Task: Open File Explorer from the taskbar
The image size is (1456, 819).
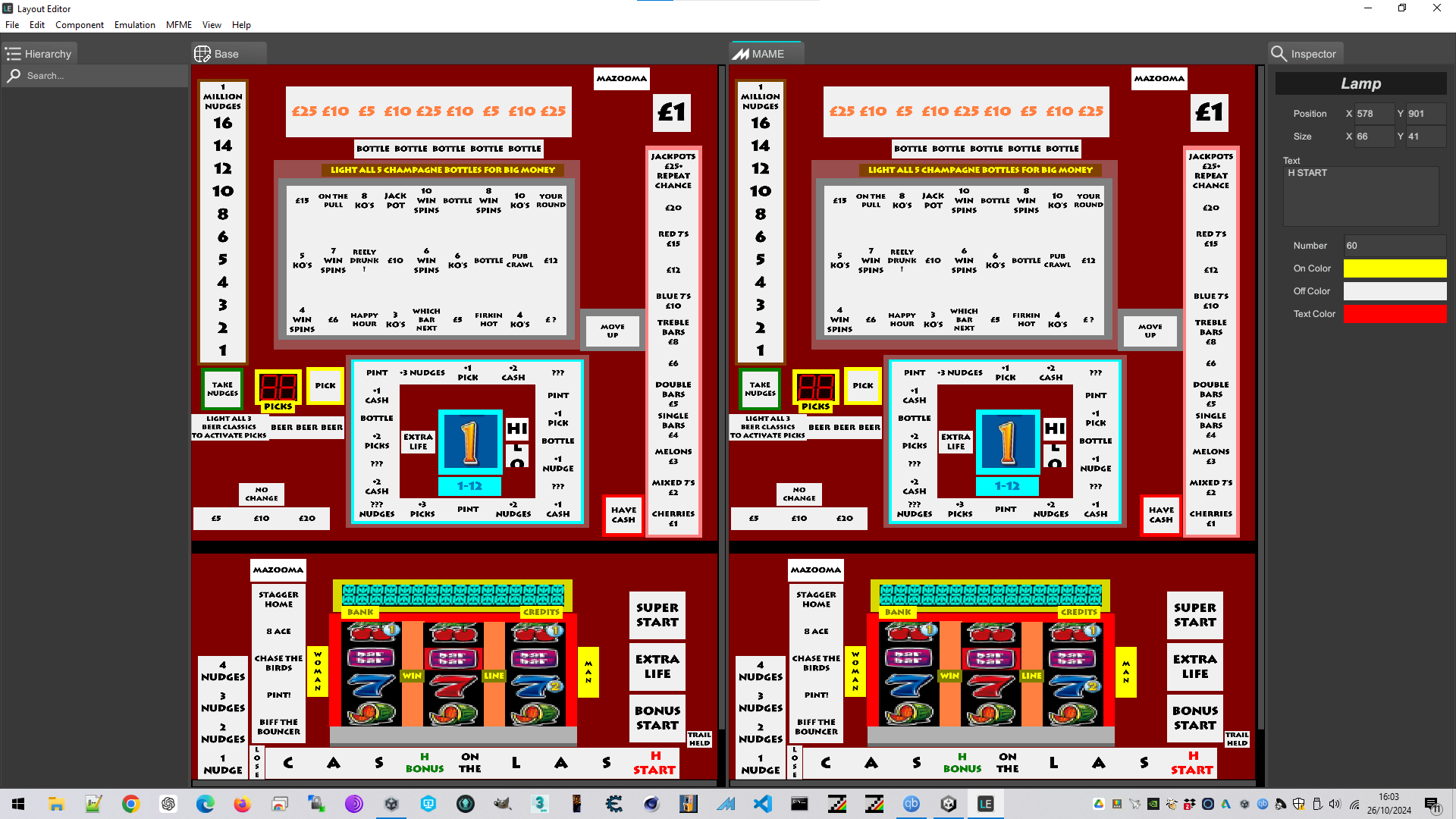Action: (56, 804)
